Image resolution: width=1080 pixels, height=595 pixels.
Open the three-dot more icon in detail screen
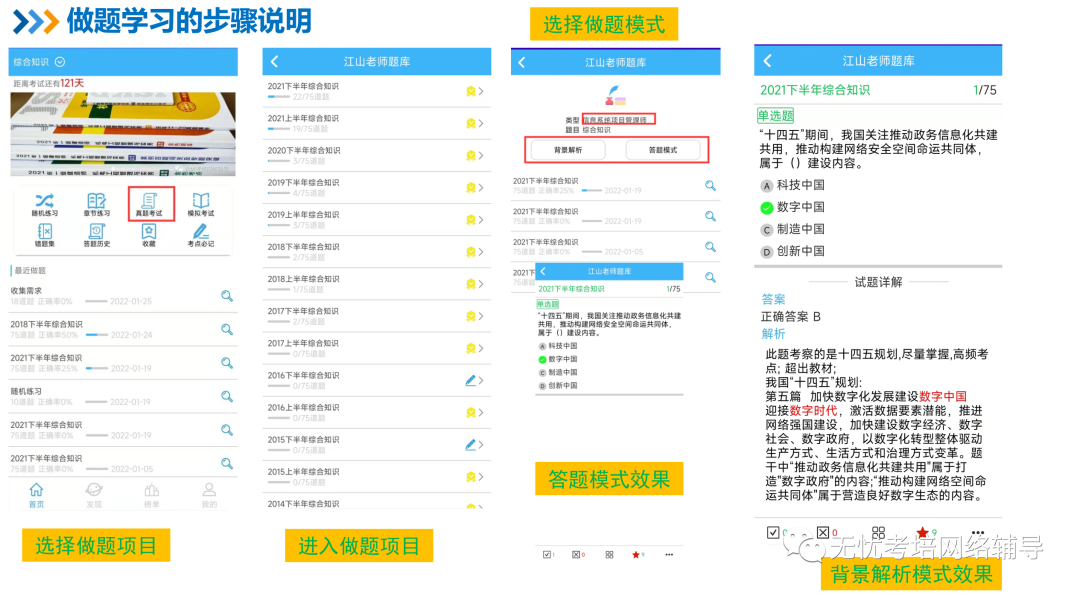977,532
